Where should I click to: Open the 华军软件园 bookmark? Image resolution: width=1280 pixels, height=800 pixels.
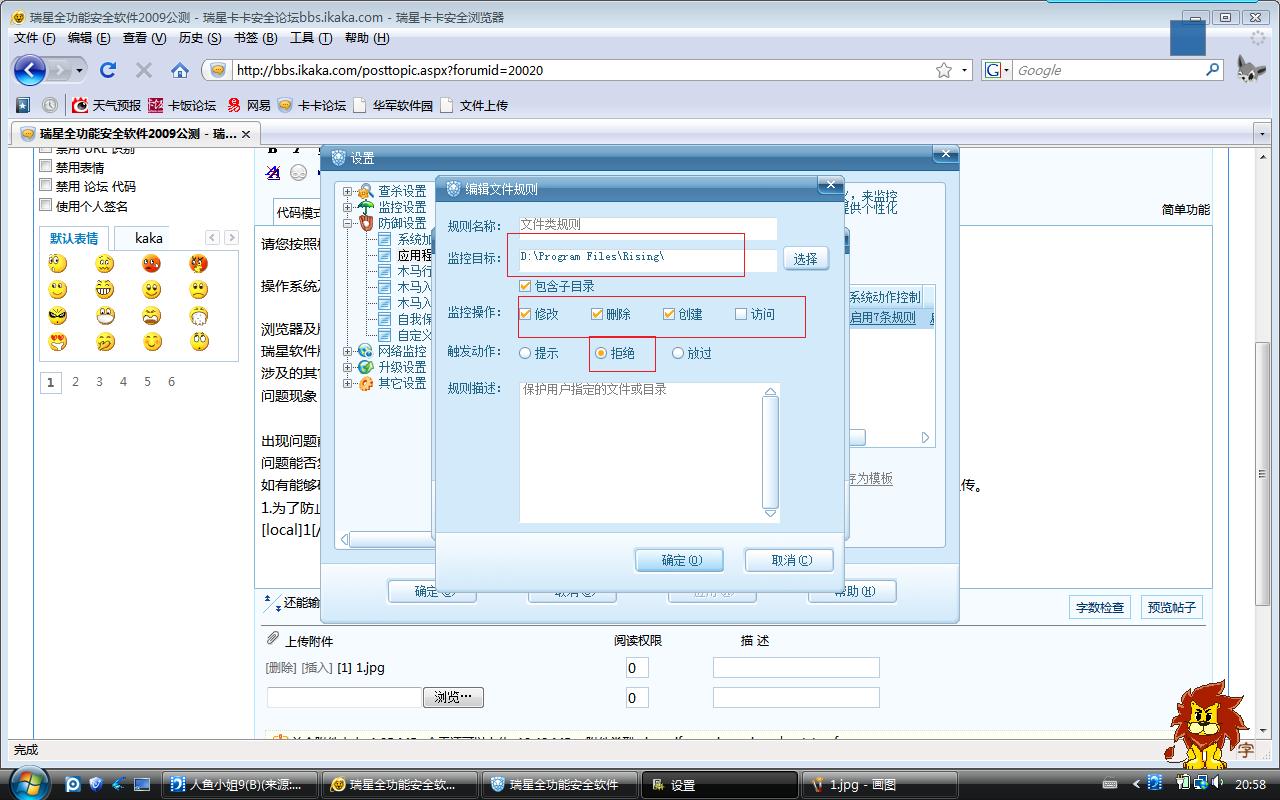click(393, 105)
